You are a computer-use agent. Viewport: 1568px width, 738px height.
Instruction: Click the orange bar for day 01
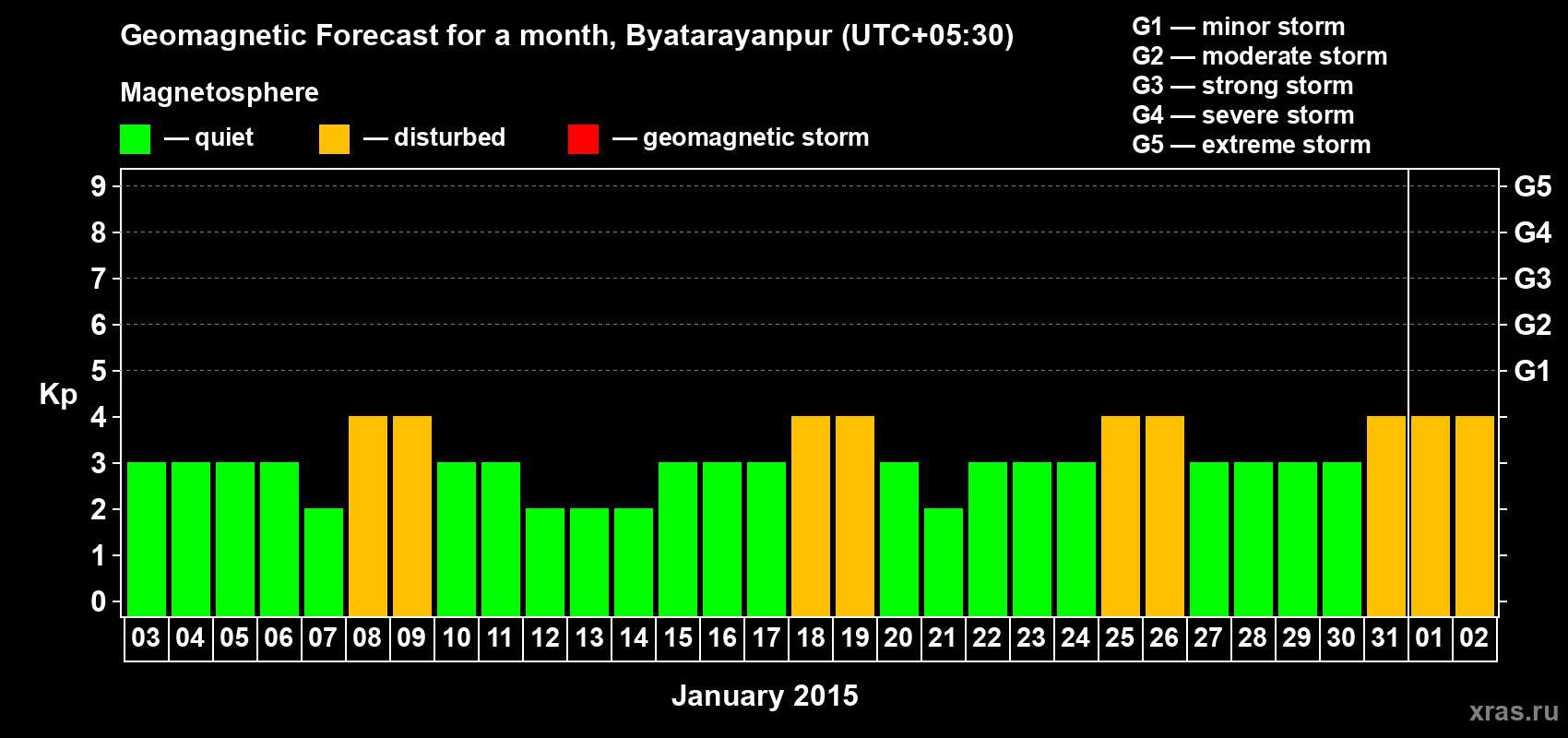pyautogui.click(x=1431, y=516)
